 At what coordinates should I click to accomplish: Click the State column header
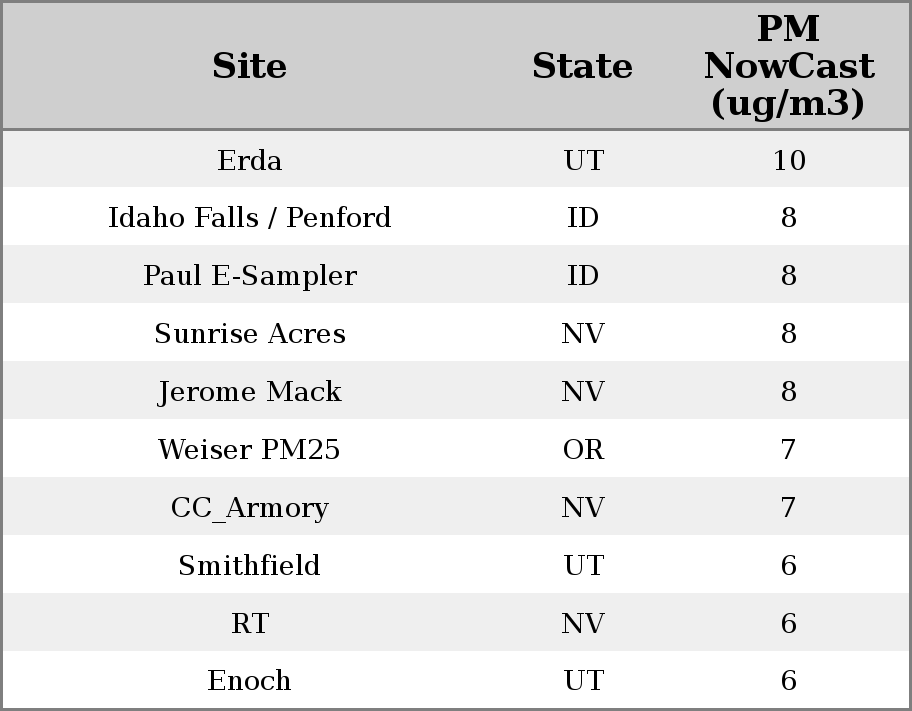coord(582,67)
